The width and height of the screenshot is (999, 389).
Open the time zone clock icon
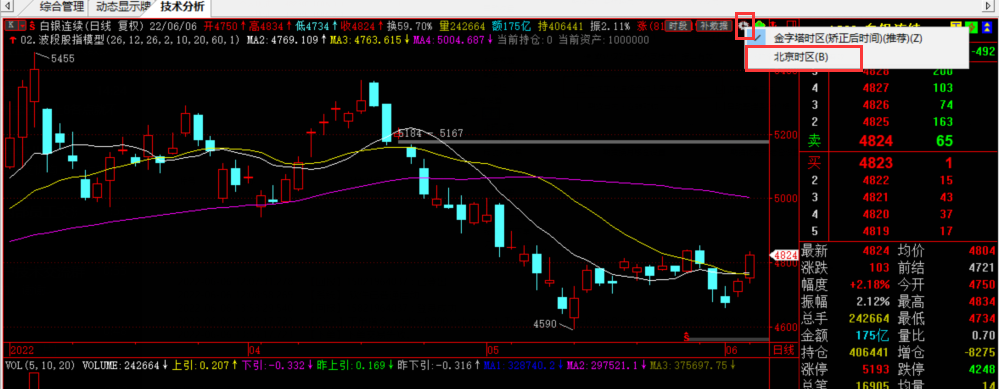point(744,26)
